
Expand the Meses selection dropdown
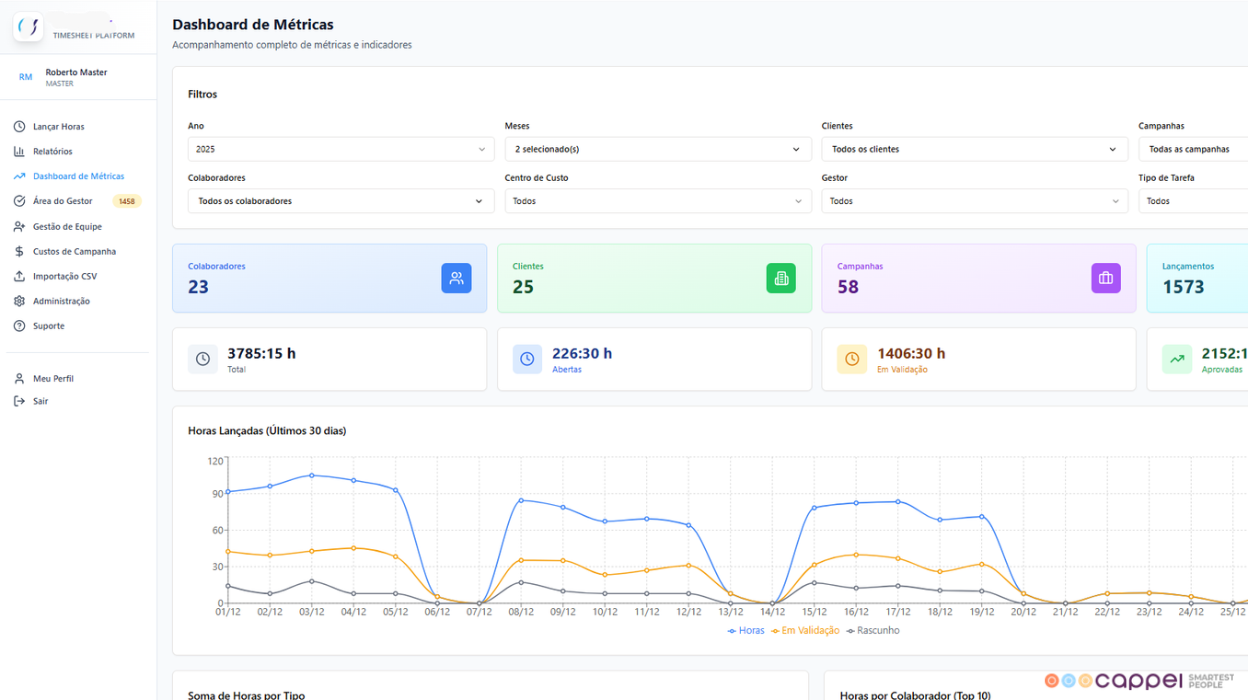pos(657,149)
